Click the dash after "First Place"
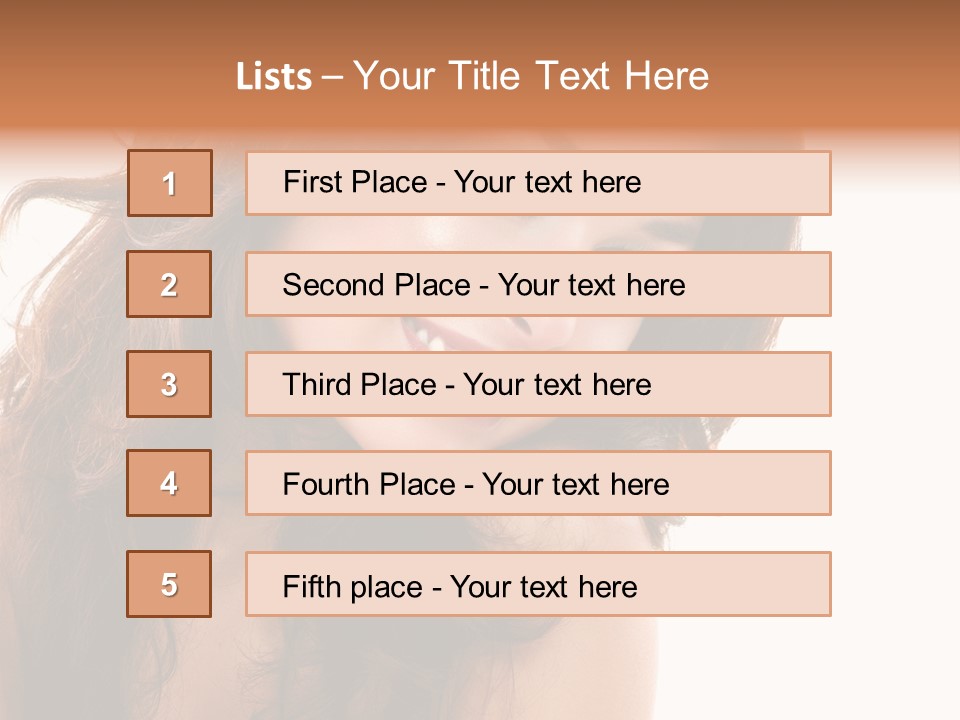 (440, 183)
